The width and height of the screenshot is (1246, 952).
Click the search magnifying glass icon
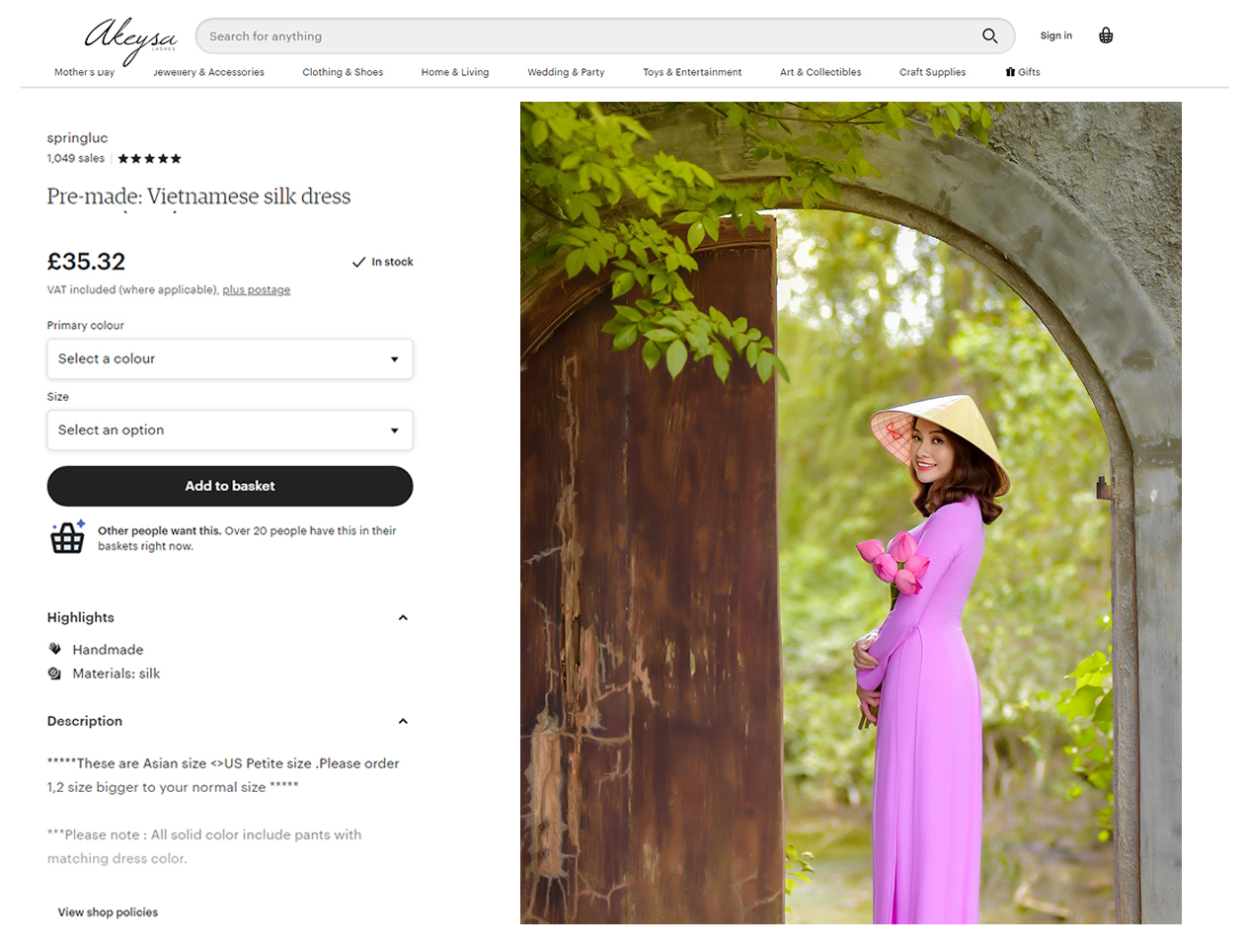(x=989, y=36)
